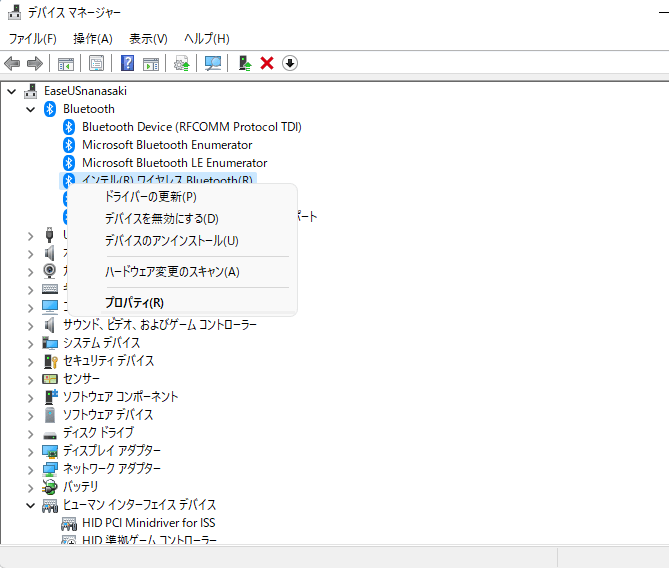This screenshot has height=568, width=669.
Task: Click the セキュリティ デバイス key icon
Action: click(50, 361)
